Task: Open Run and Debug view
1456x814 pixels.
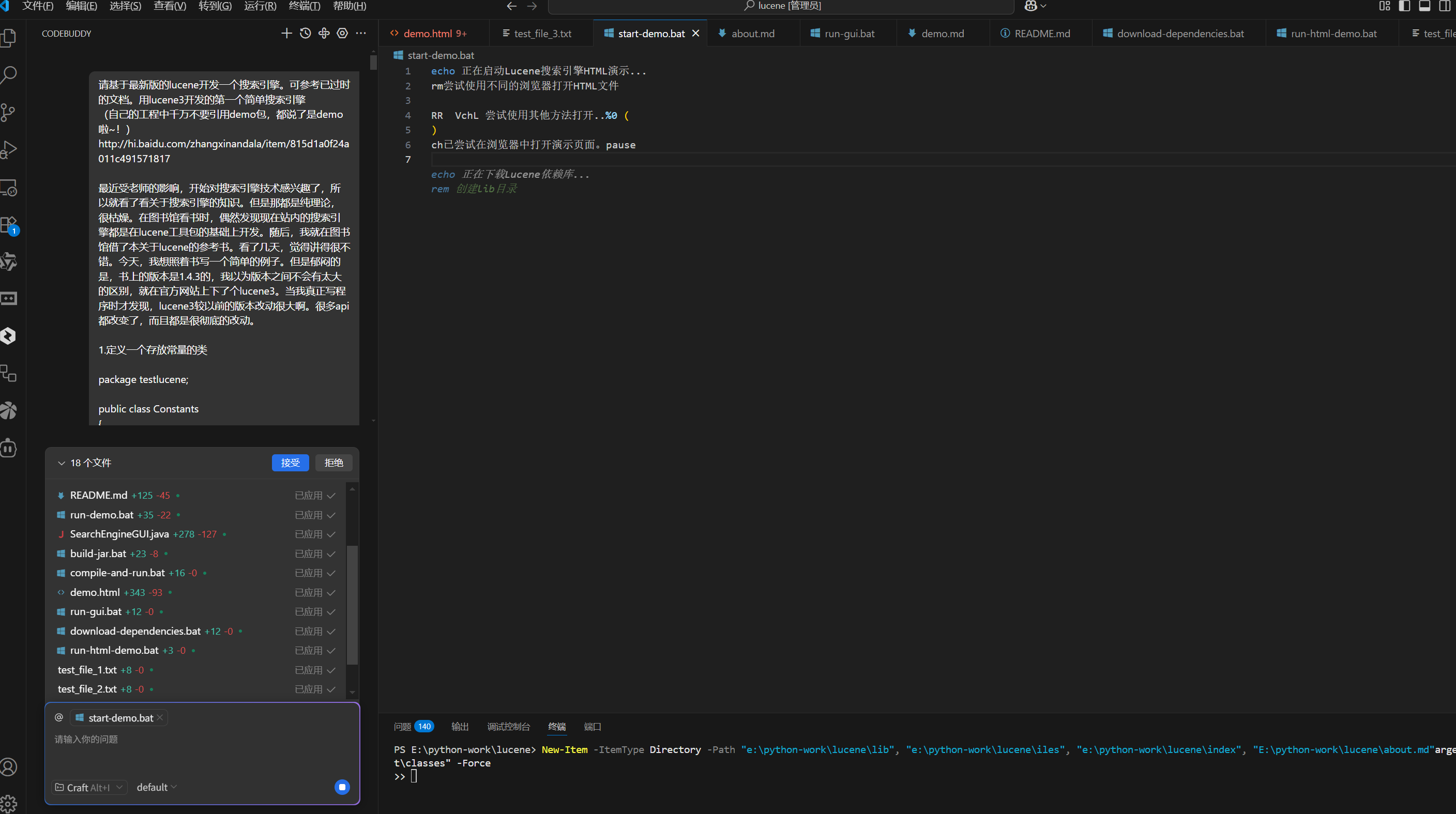Action: [x=9, y=150]
